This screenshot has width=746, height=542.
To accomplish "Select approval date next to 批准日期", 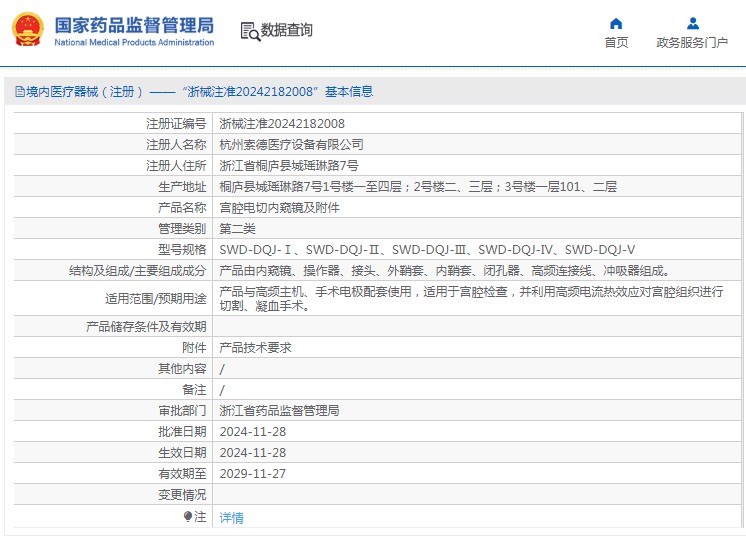I will [x=253, y=432].
